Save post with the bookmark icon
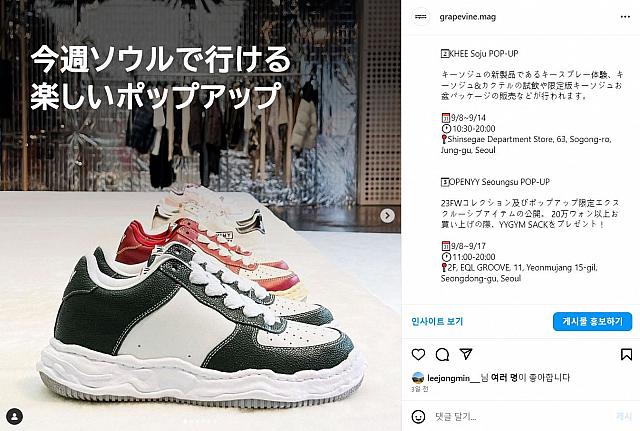 (x=626, y=354)
